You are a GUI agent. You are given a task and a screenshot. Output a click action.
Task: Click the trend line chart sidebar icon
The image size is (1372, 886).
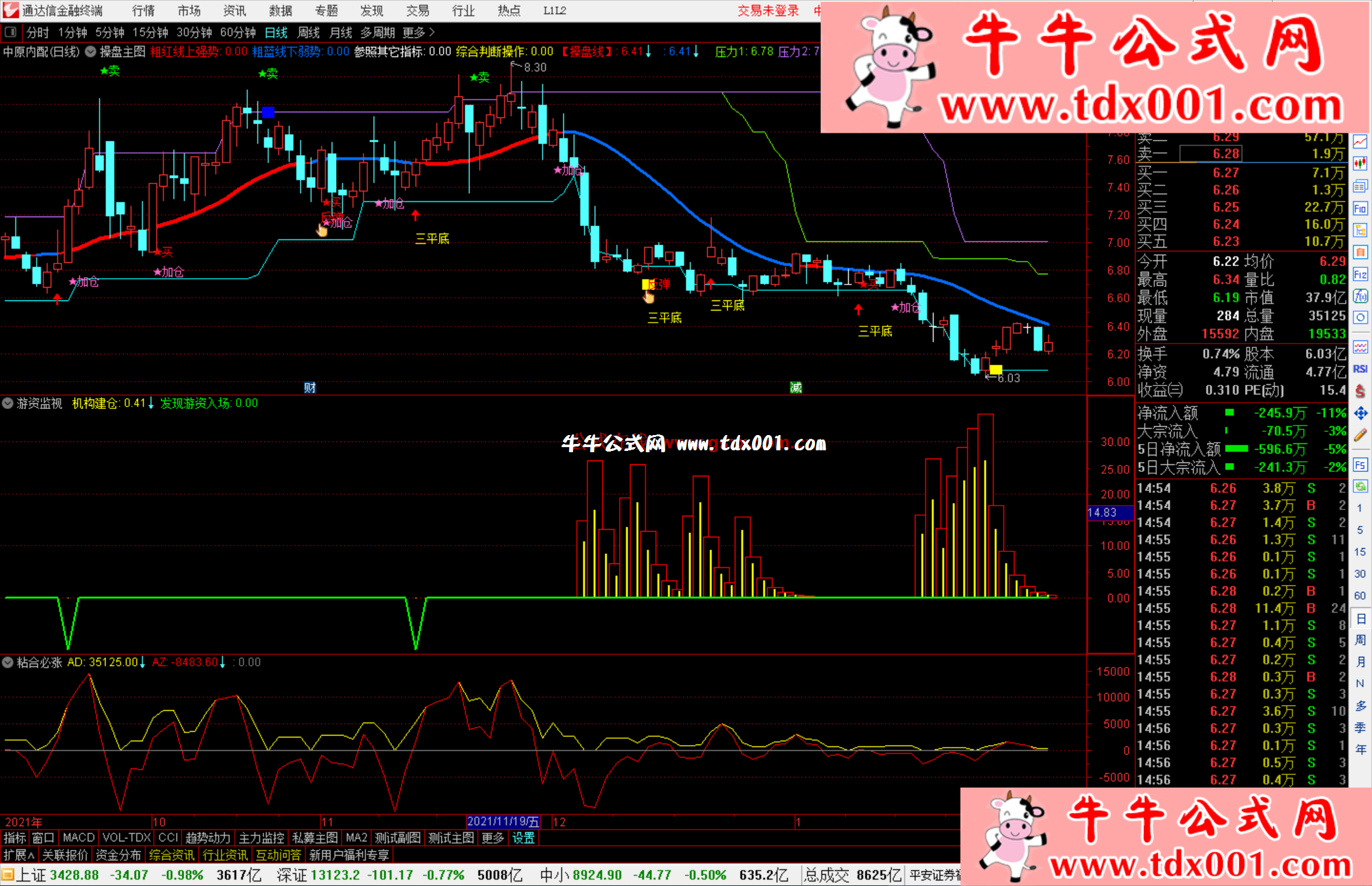coord(1360,142)
